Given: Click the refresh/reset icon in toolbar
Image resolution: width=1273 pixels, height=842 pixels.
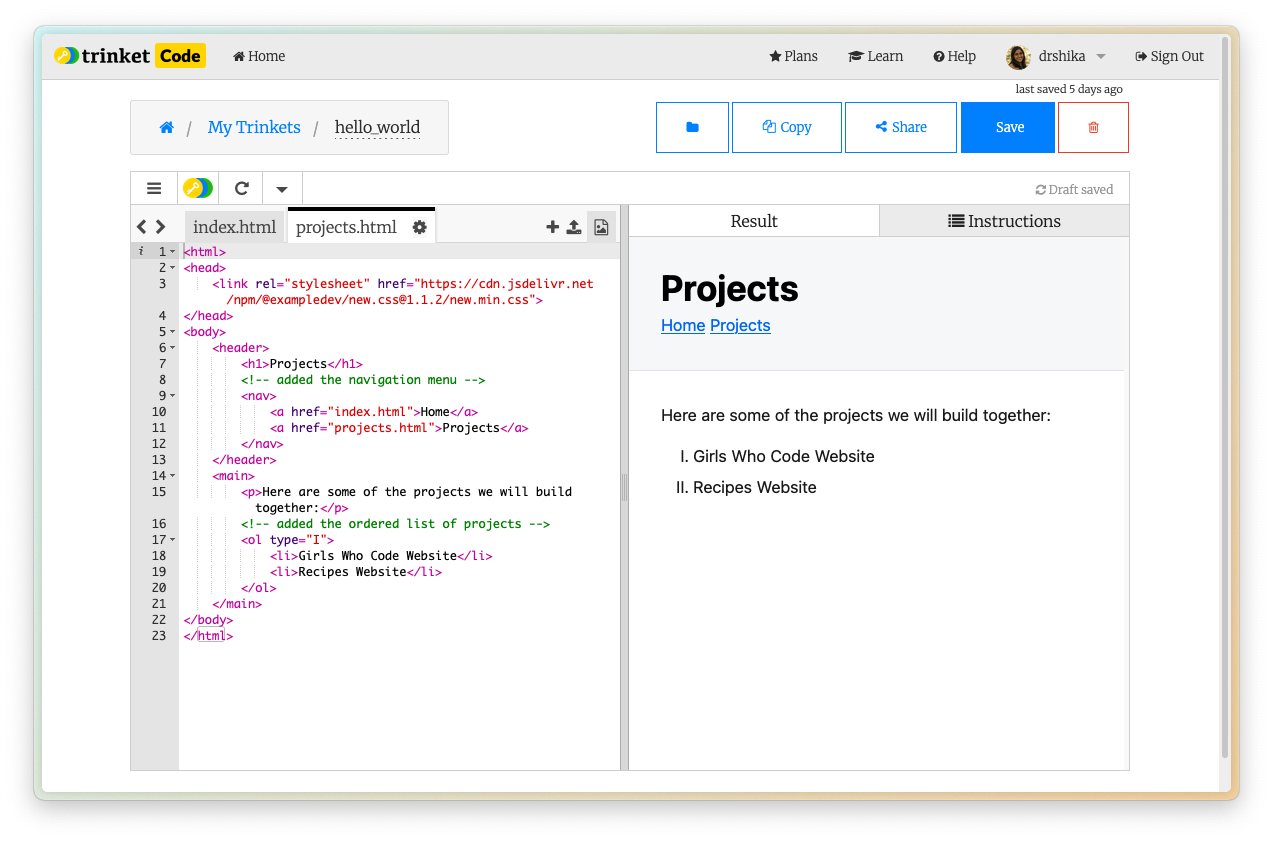Looking at the screenshot, I should click(x=241, y=188).
